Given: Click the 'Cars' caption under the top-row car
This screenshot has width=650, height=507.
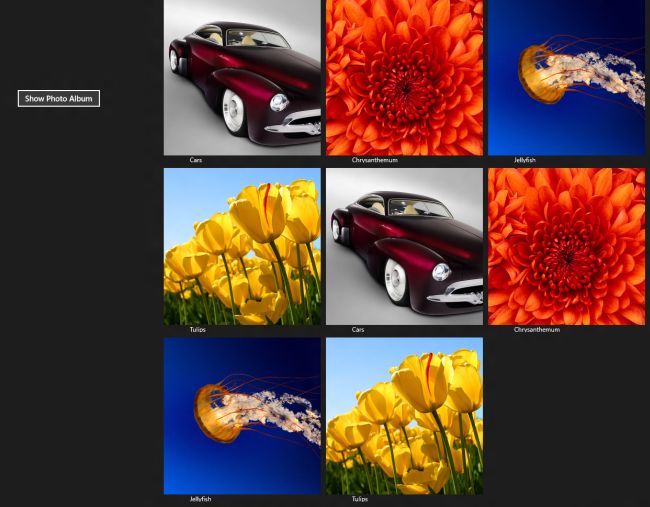Looking at the screenshot, I should (x=196, y=160).
